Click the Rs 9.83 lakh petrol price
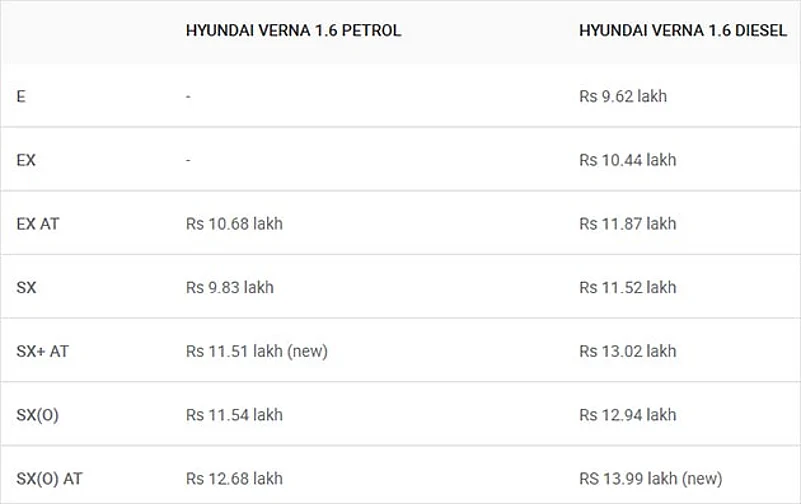The height and width of the screenshot is (504, 801). 229,287
